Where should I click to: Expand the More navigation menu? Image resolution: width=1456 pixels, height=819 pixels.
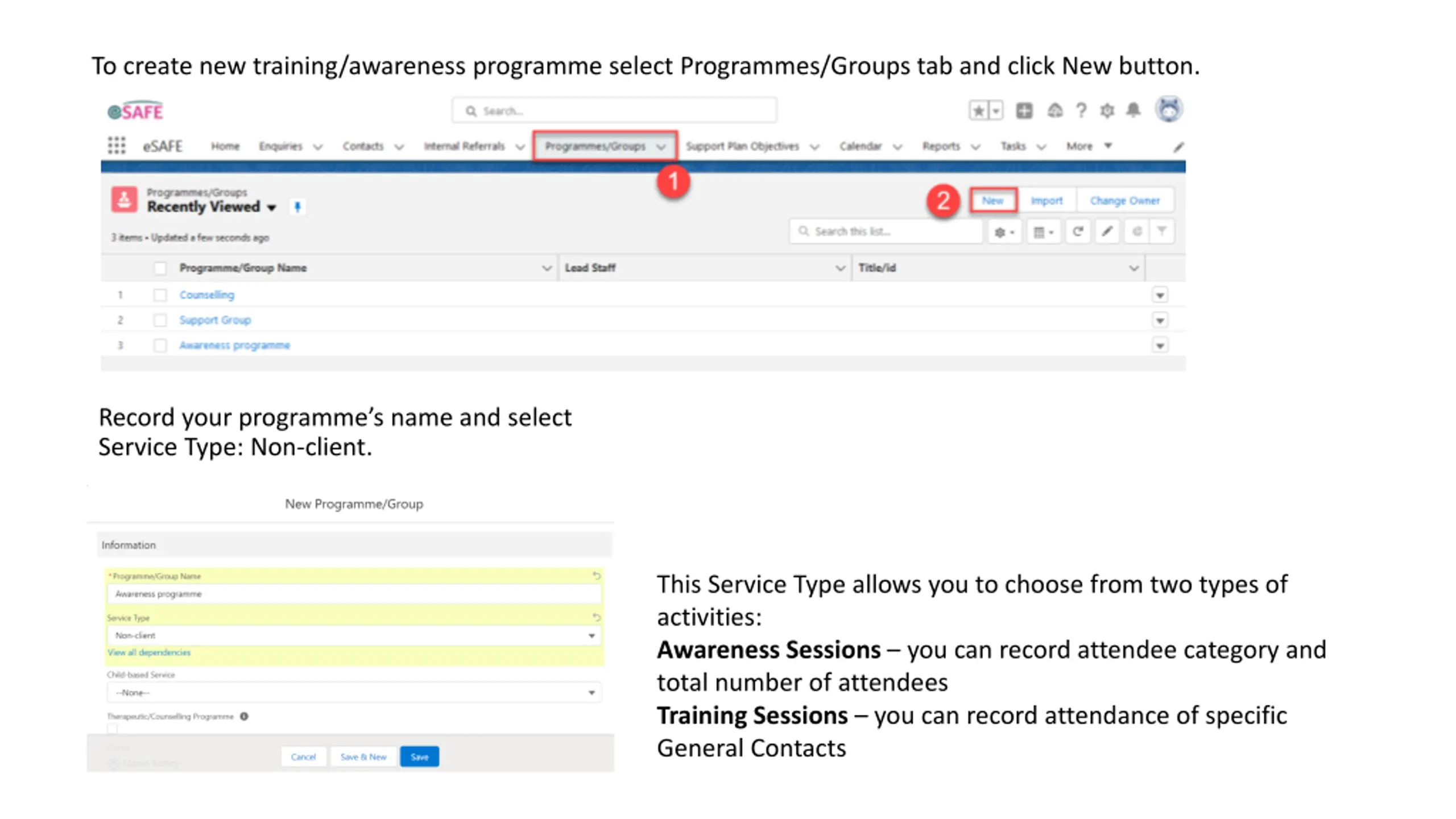(x=1089, y=146)
